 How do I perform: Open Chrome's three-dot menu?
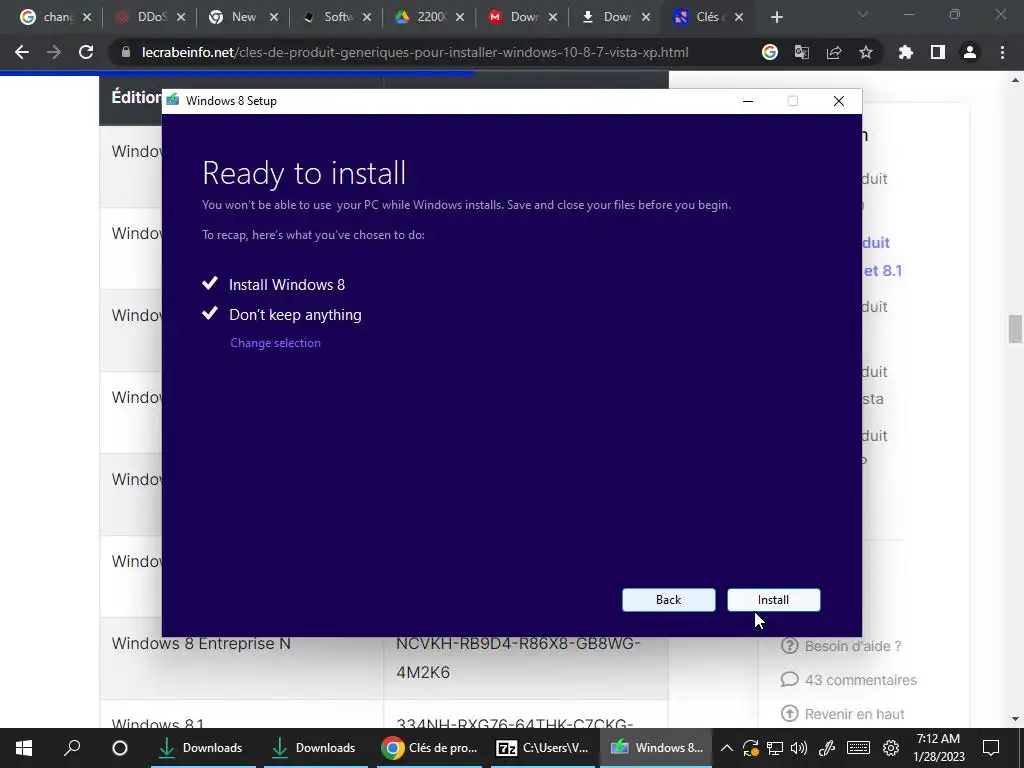point(1002,52)
